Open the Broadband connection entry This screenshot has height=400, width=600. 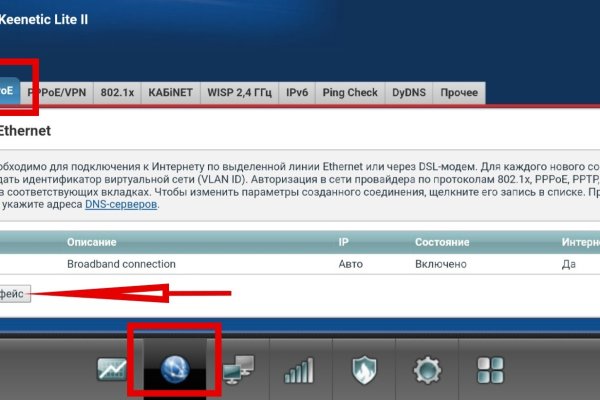[120, 264]
